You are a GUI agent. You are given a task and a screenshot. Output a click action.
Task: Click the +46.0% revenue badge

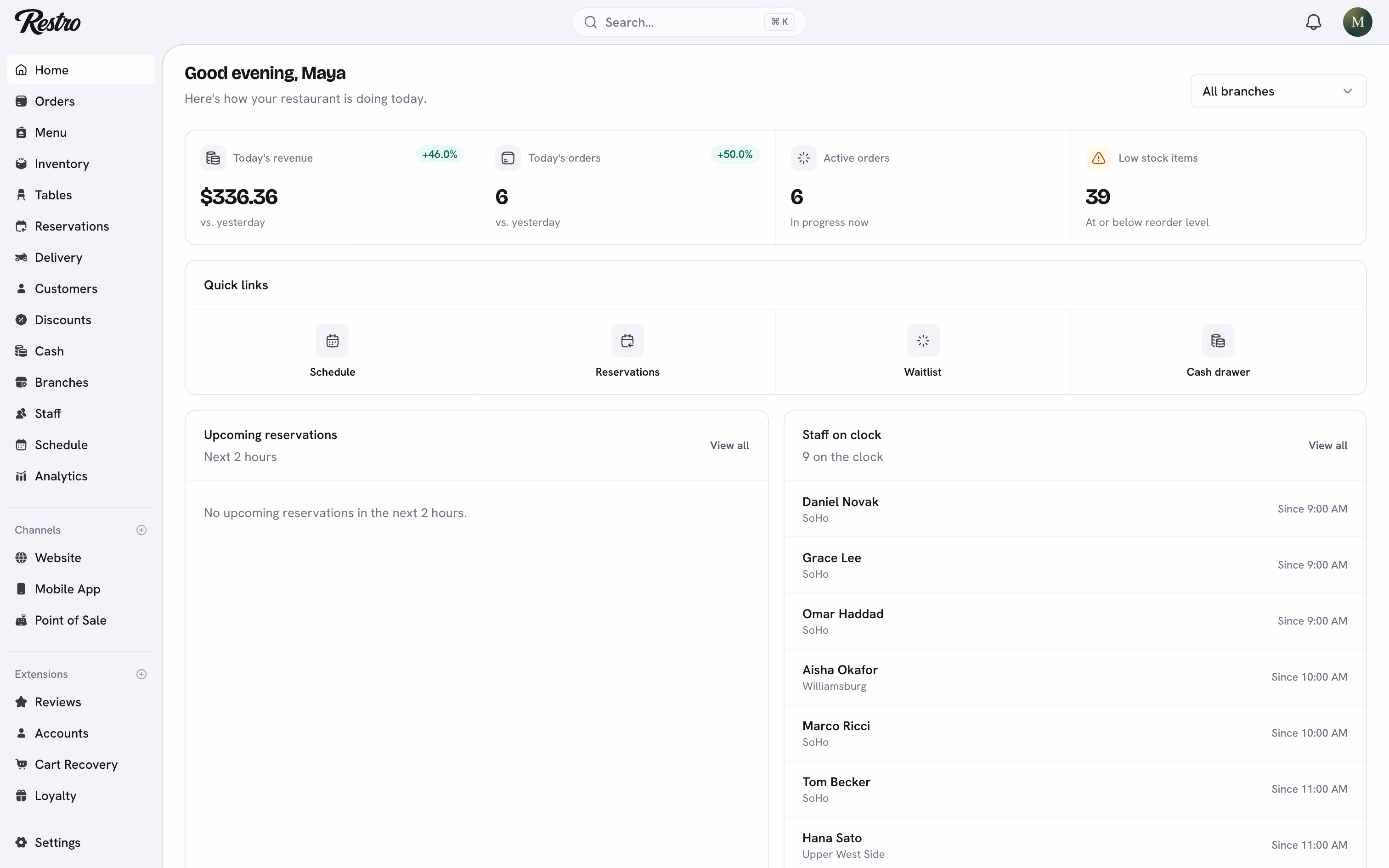(x=440, y=154)
